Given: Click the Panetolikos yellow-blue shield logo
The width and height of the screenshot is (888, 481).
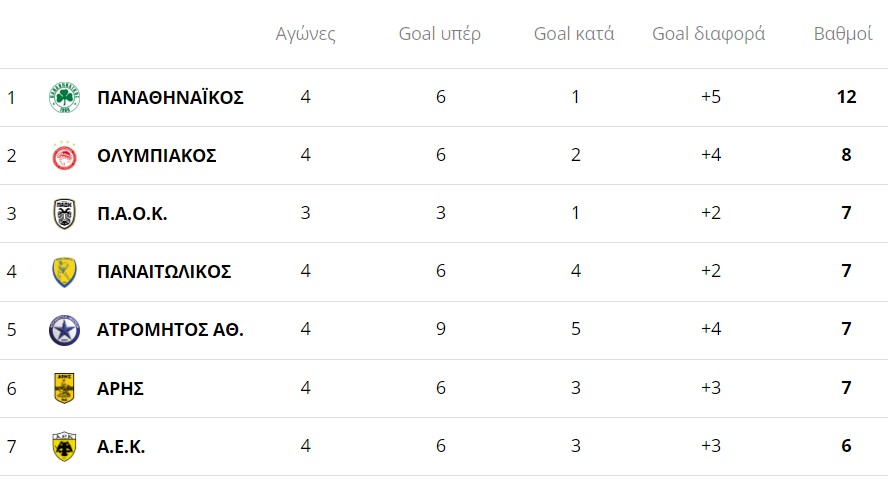Looking at the screenshot, I should point(64,272).
